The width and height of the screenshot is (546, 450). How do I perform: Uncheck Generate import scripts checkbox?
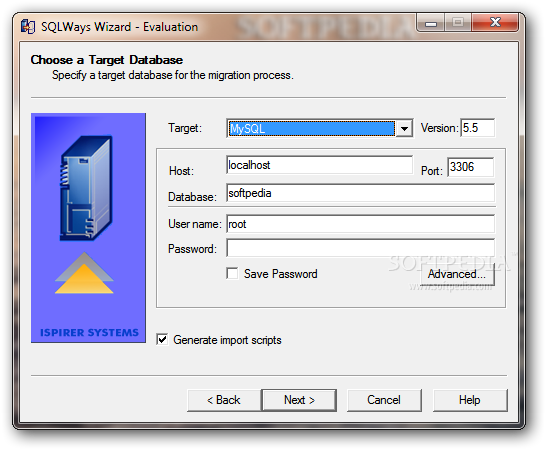pos(162,339)
